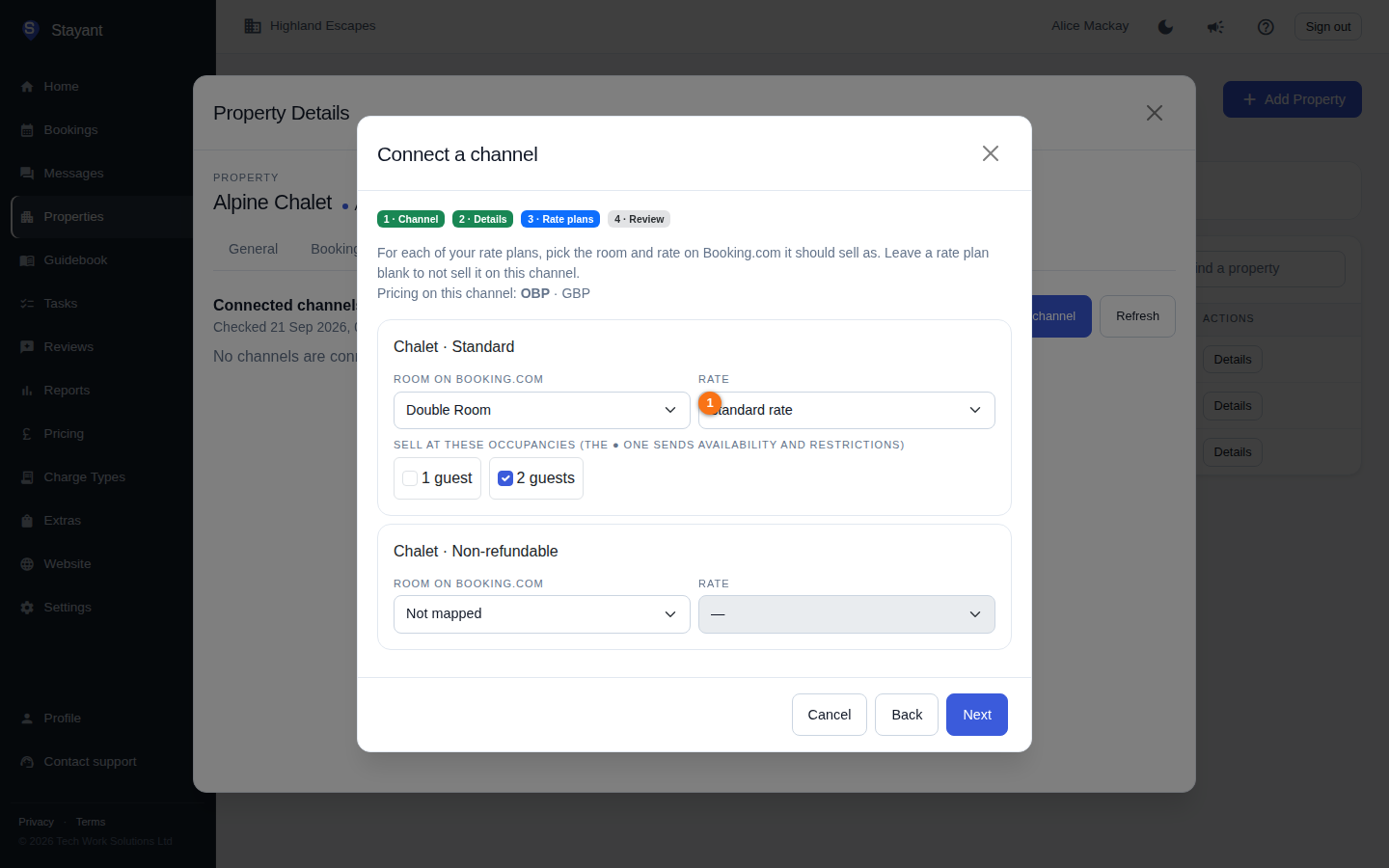Close the Property Details panel
The height and width of the screenshot is (868, 1389).
(x=1154, y=113)
